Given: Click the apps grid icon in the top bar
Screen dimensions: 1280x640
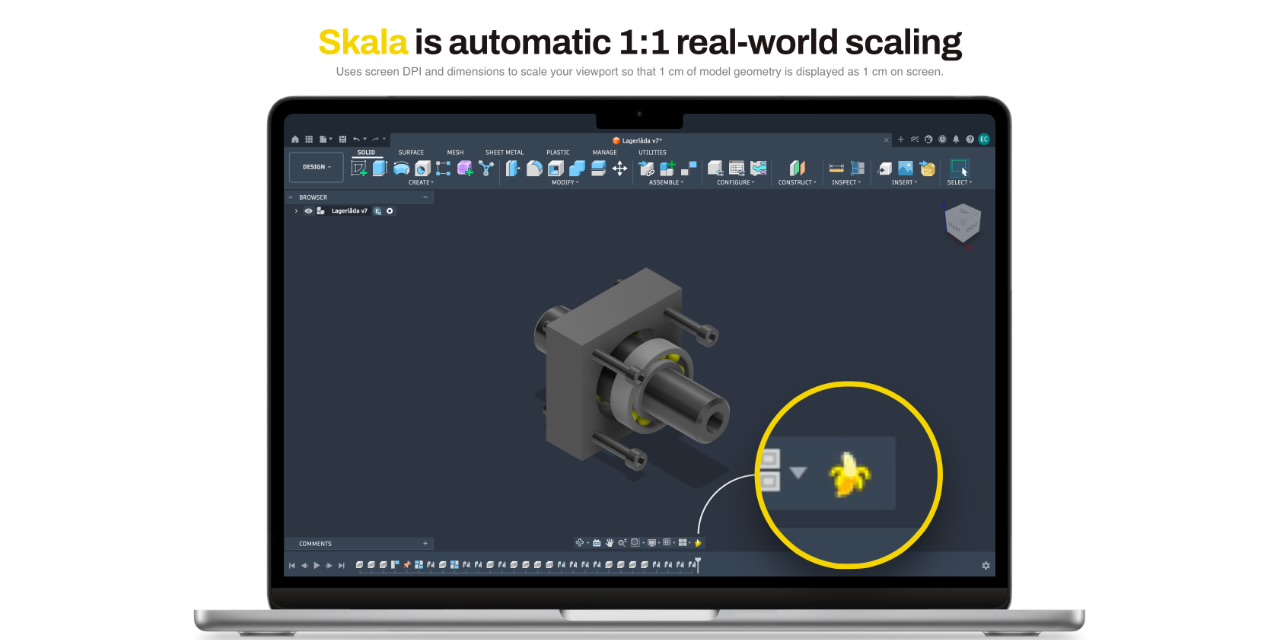Looking at the screenshot, I should 309,139.
